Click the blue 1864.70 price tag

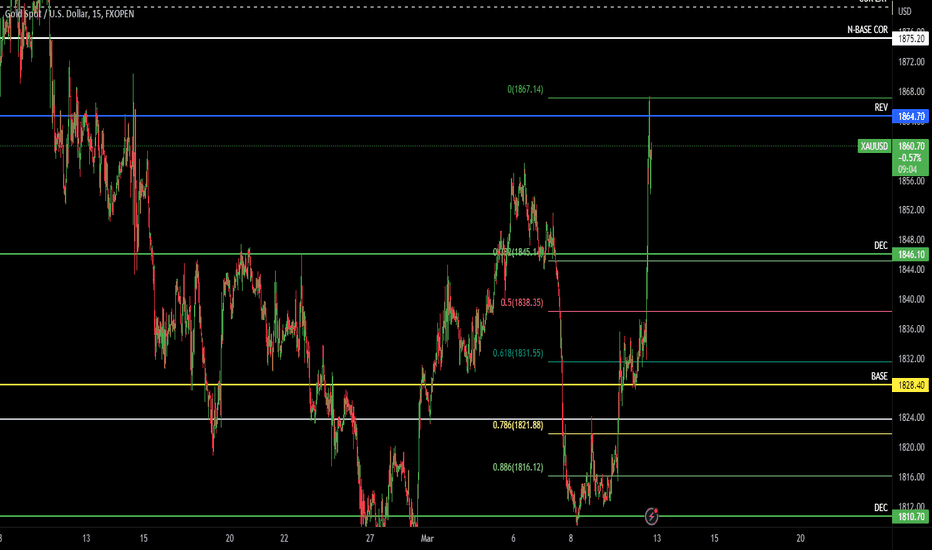(x=911, y=117)
